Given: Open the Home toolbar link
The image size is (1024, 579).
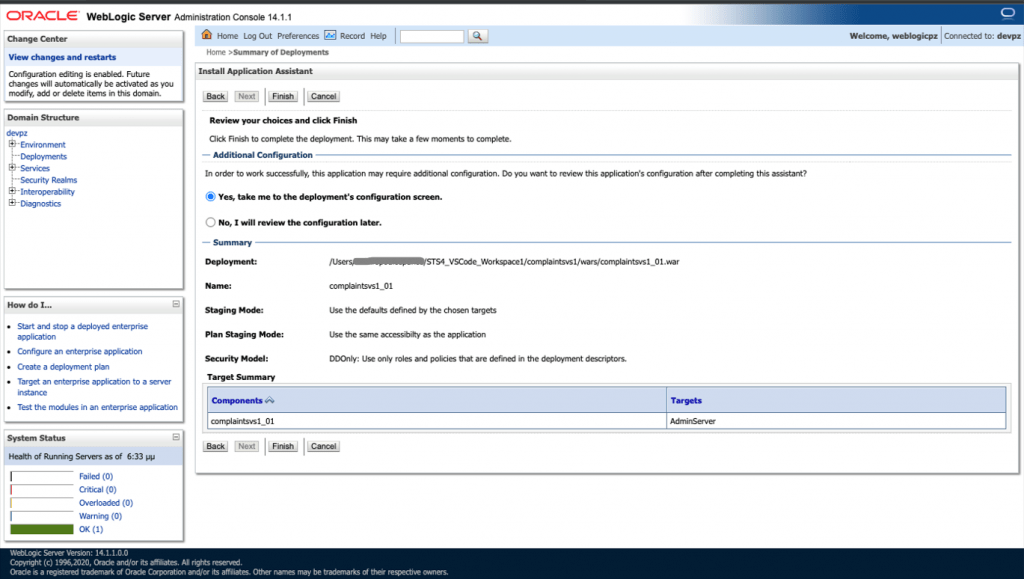Looking at the screenshot, I should coord(227,36).
